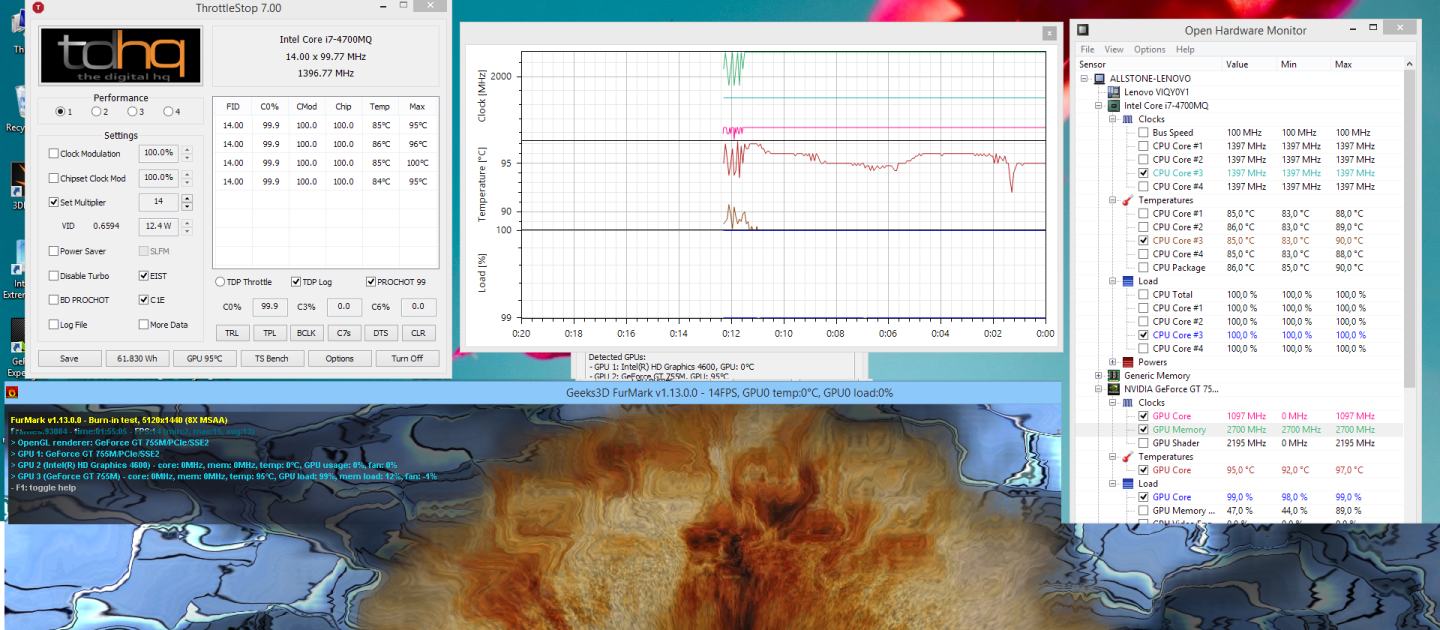Screen dimensions: 1440x630
Task: Click the GPU Temperatures thermometer icon
Action: coord(1128,457)
